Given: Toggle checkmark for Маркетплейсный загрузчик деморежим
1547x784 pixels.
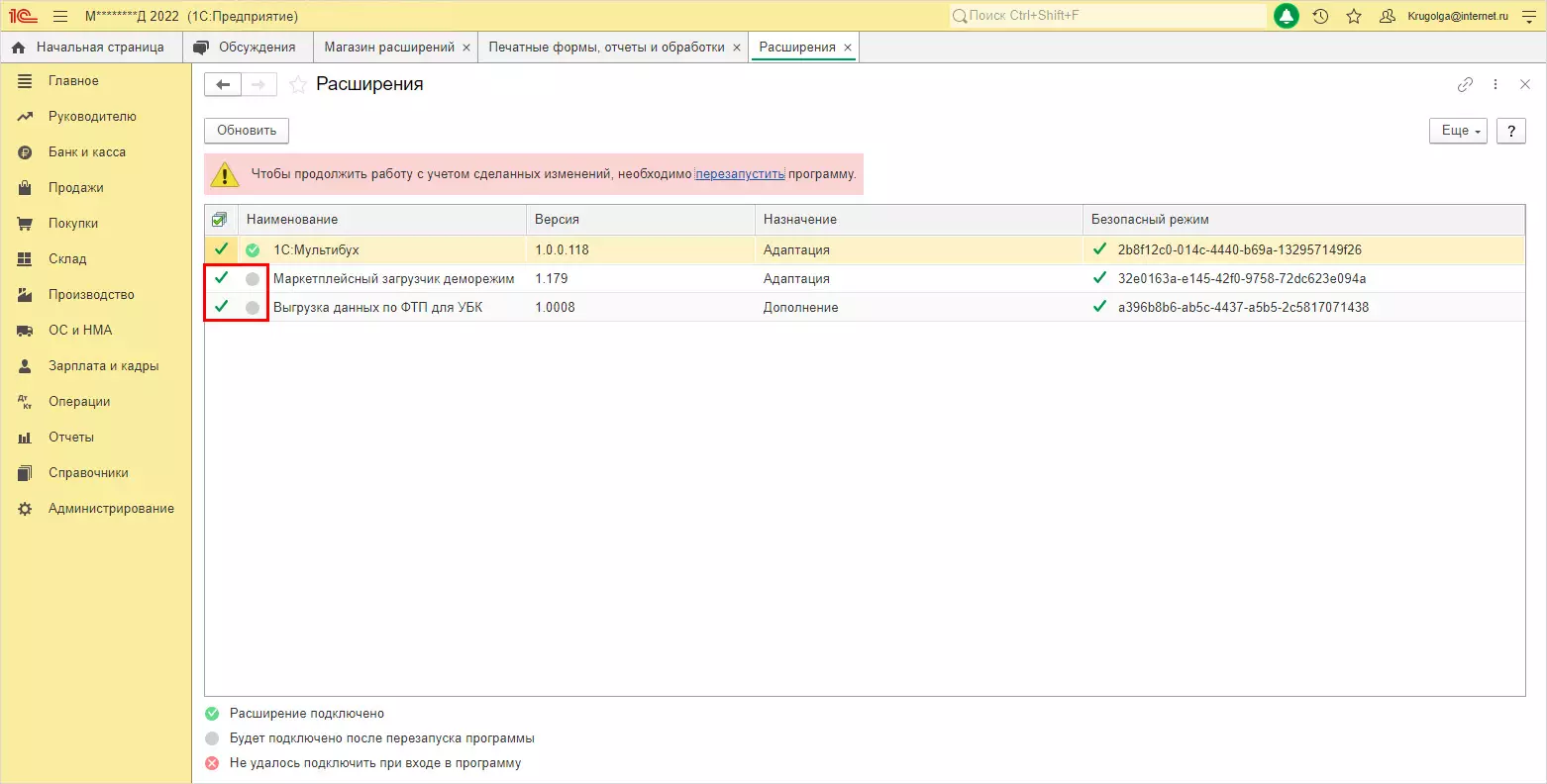Looking at the screenshot, I should [x=221, y=278].
